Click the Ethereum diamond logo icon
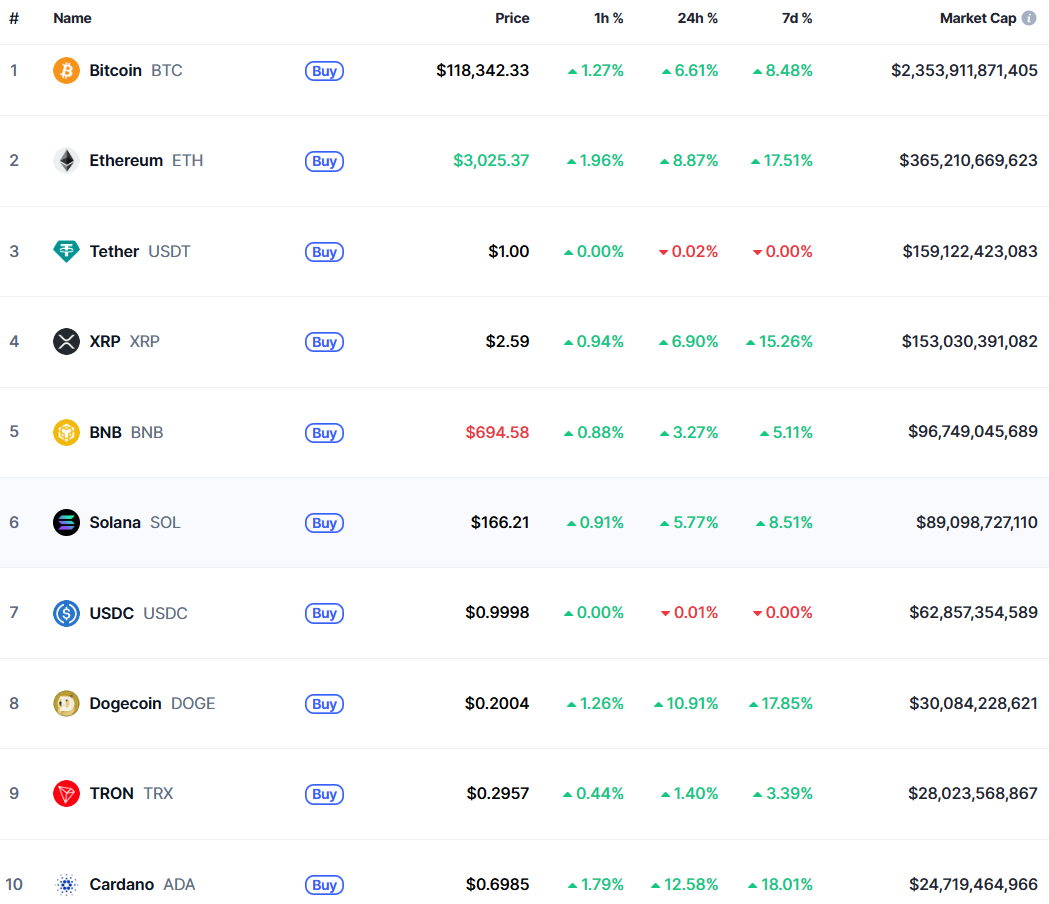This screenshot has height=904, width=1049. tap(66, 161)
